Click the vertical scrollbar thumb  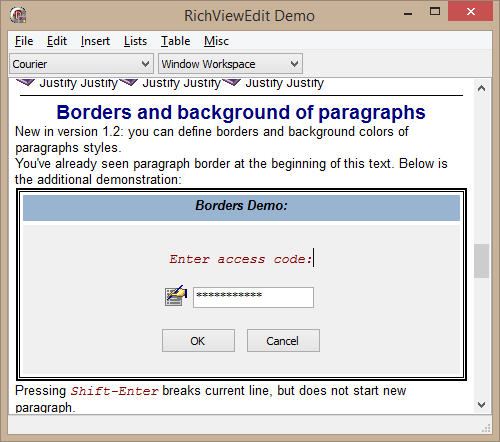pos(481,261)
